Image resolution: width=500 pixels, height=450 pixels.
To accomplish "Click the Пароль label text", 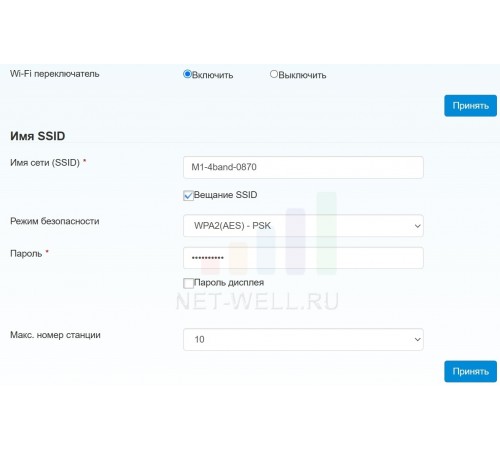I will 26,254.
